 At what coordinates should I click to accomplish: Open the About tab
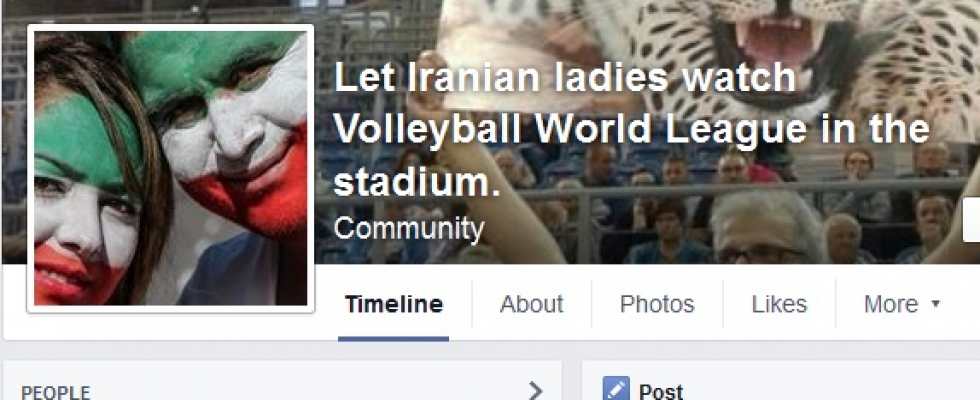(x=531, y=304)
